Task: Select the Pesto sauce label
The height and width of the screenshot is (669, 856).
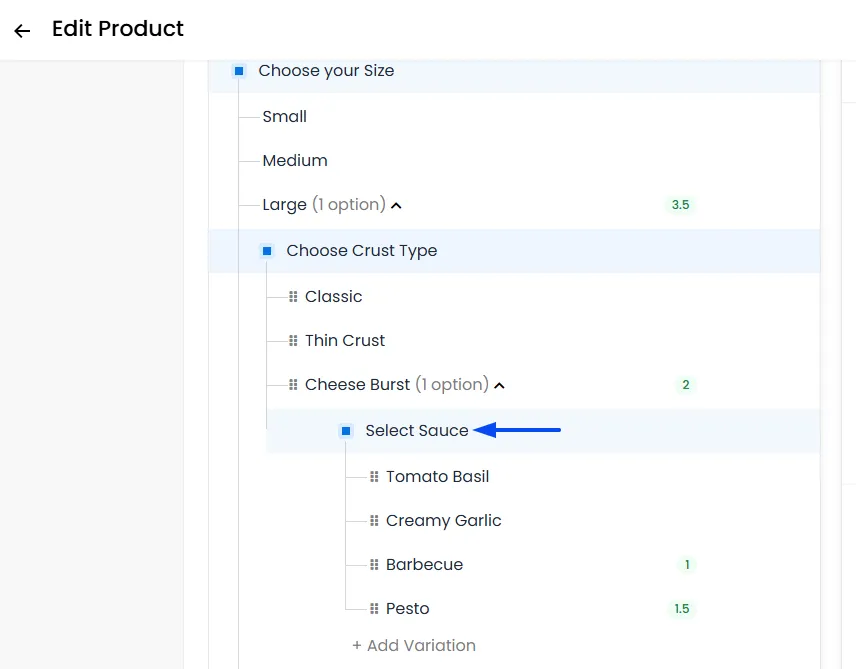Action: [x=407, y=608]
